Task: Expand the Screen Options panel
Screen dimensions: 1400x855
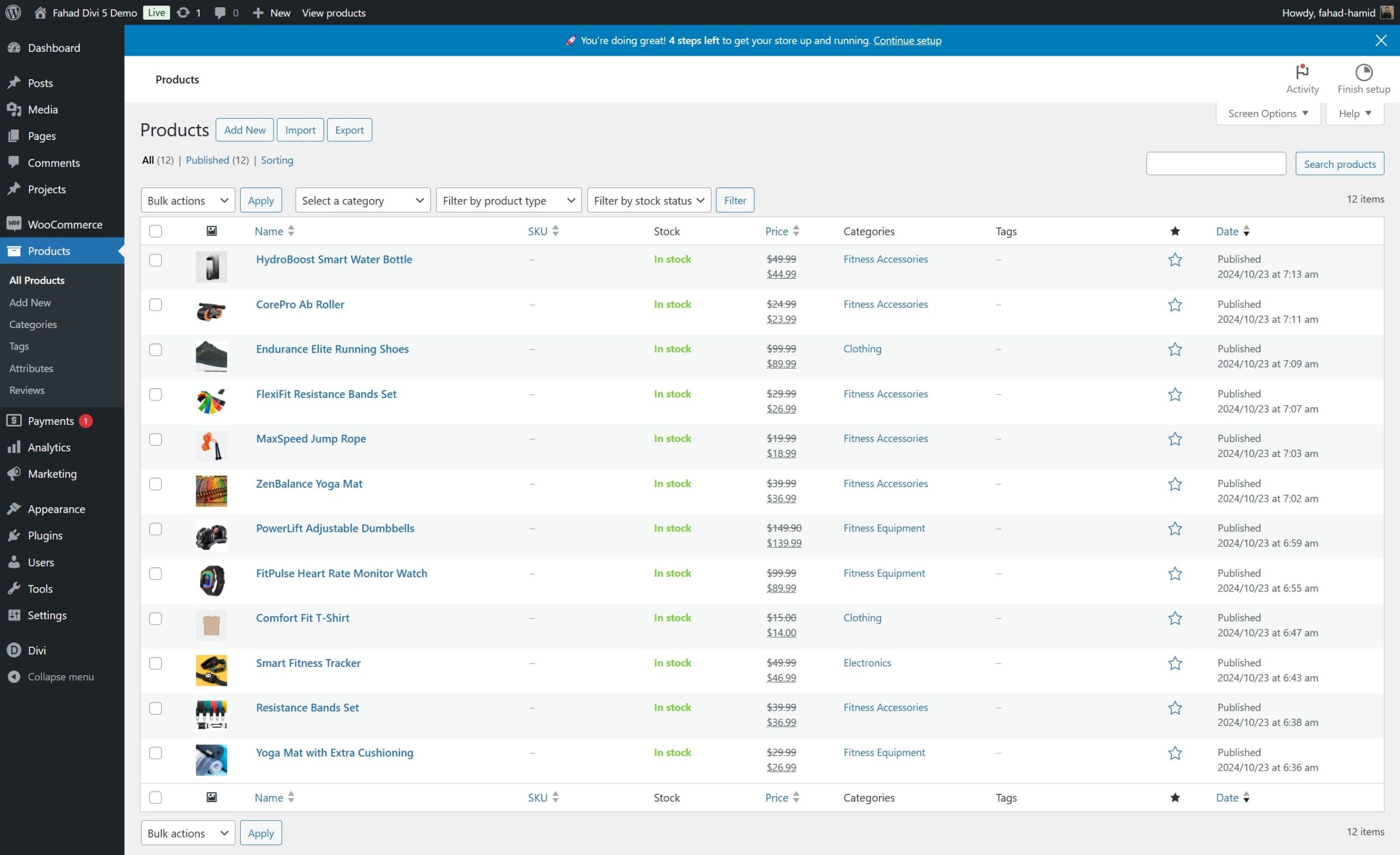Action: [x=1268, y=113]
